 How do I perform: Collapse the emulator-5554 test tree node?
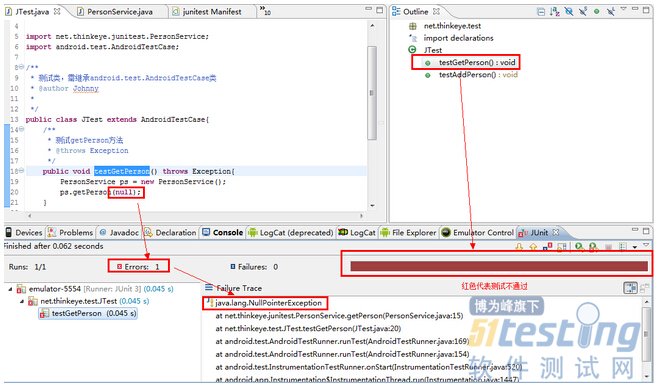point(10,289)
